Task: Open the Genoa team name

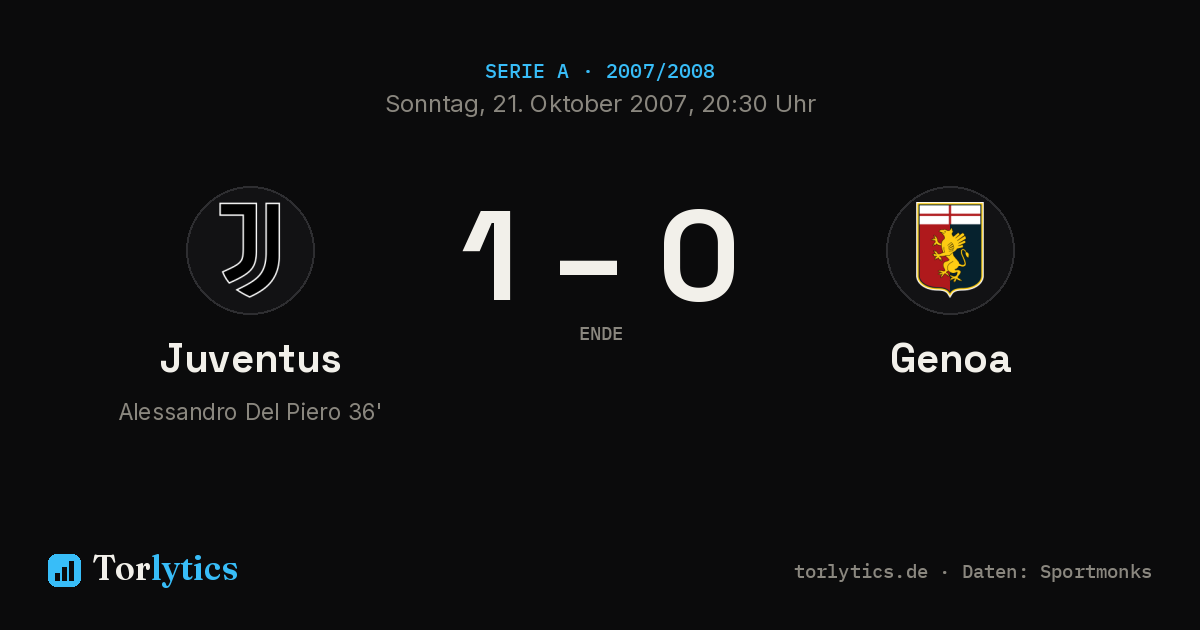Action: pos(950,359)
